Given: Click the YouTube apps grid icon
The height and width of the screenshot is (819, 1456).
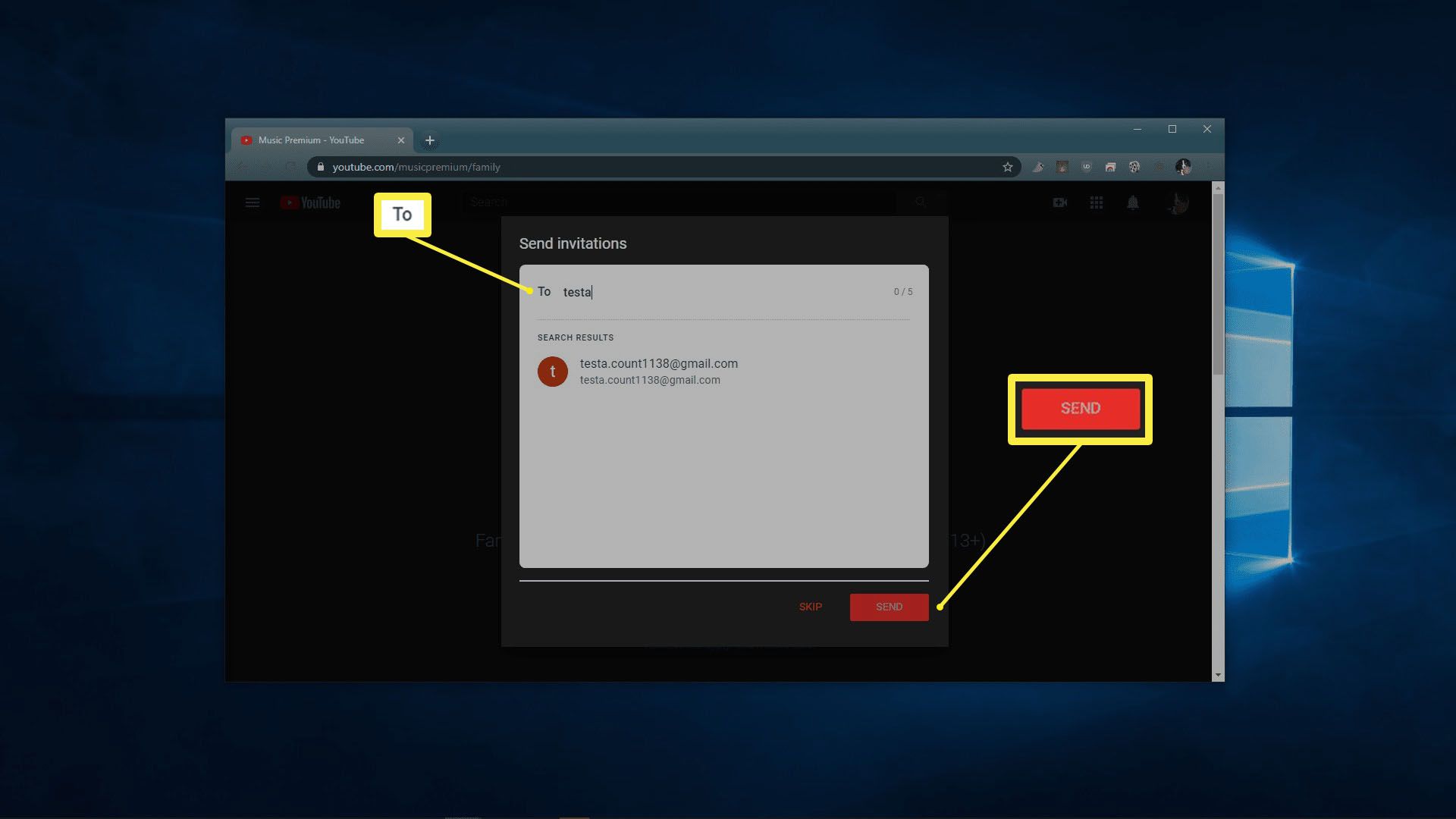Looking at the screenshot, I should (1096, 203).
